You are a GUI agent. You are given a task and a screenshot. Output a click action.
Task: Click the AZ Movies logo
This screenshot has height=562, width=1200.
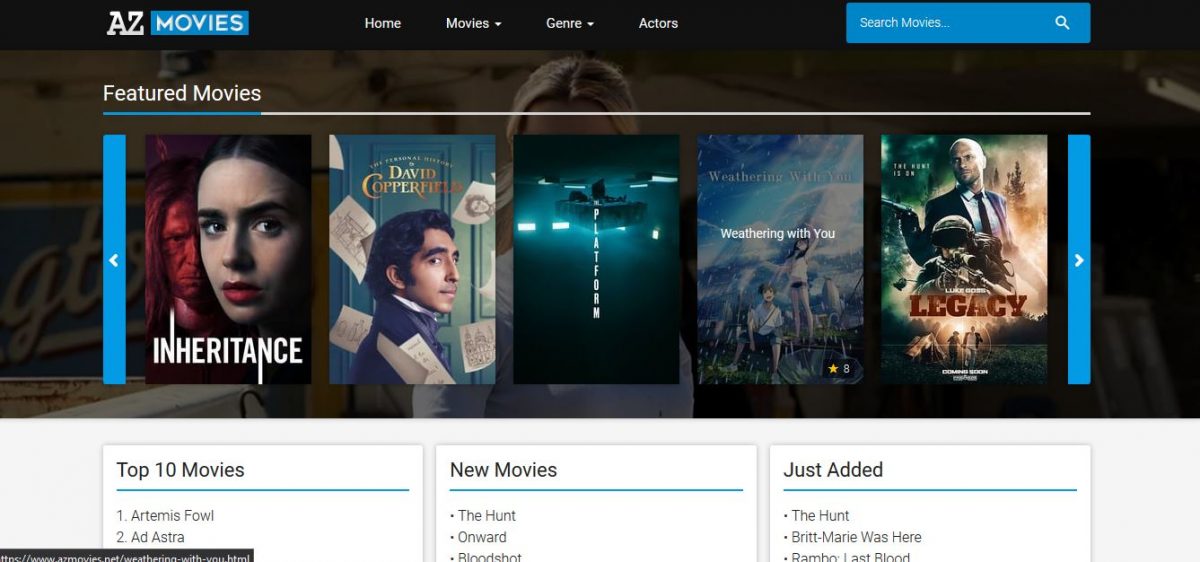pyautogui.click(x=178, y=23)
